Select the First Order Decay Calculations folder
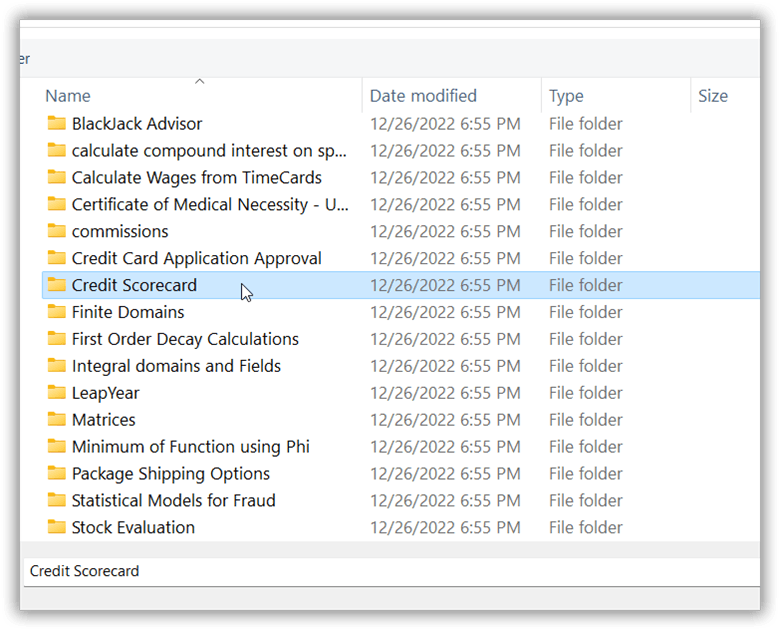The height and width of the screenshot is (630, 780). pos(185,339)
